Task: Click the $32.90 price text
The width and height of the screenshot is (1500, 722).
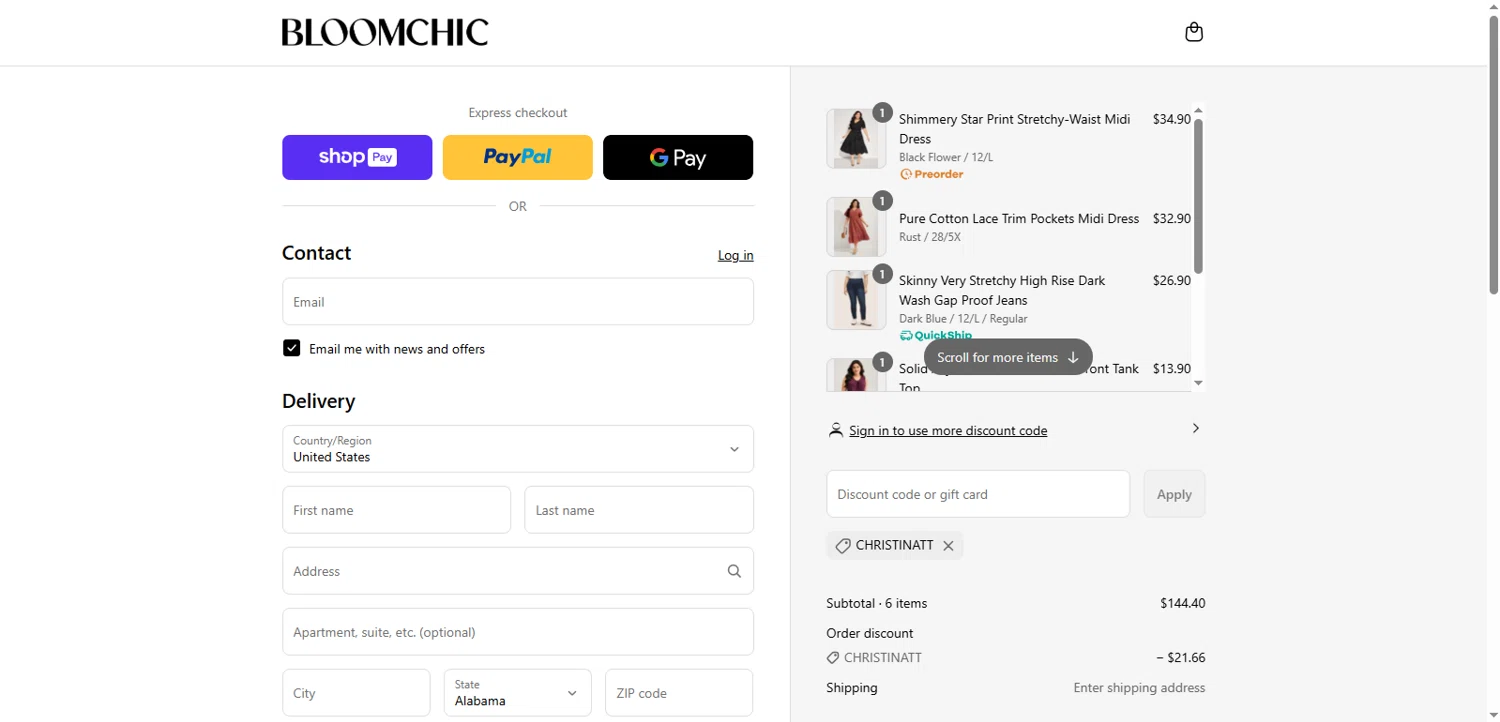Action: 1172,218
